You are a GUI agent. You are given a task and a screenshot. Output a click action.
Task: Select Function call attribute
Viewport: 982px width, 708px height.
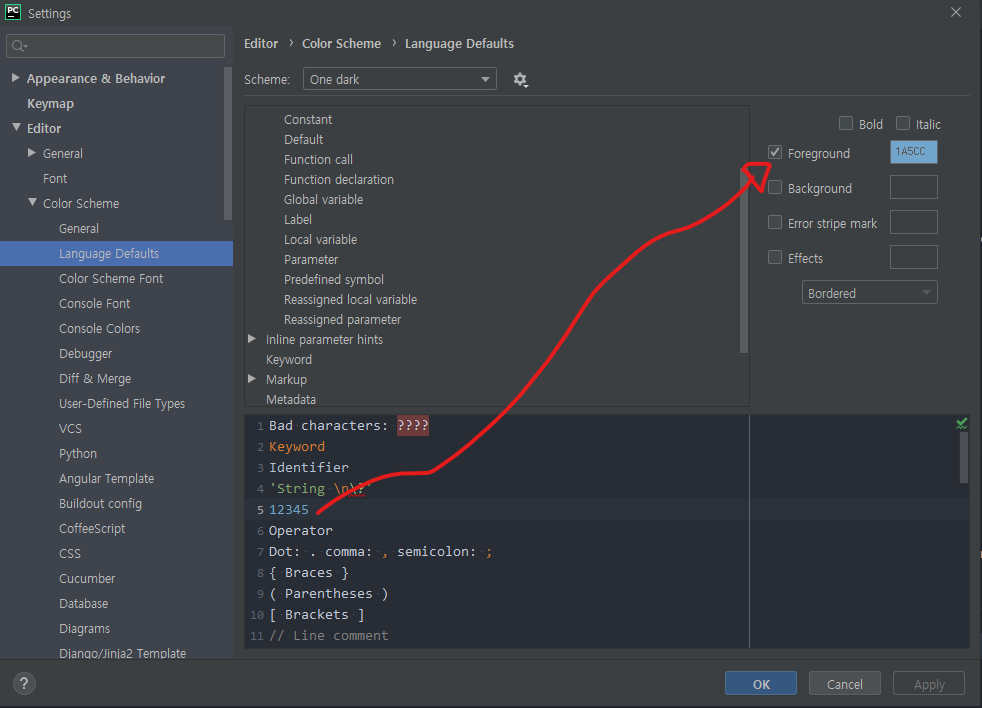(318, 159)
